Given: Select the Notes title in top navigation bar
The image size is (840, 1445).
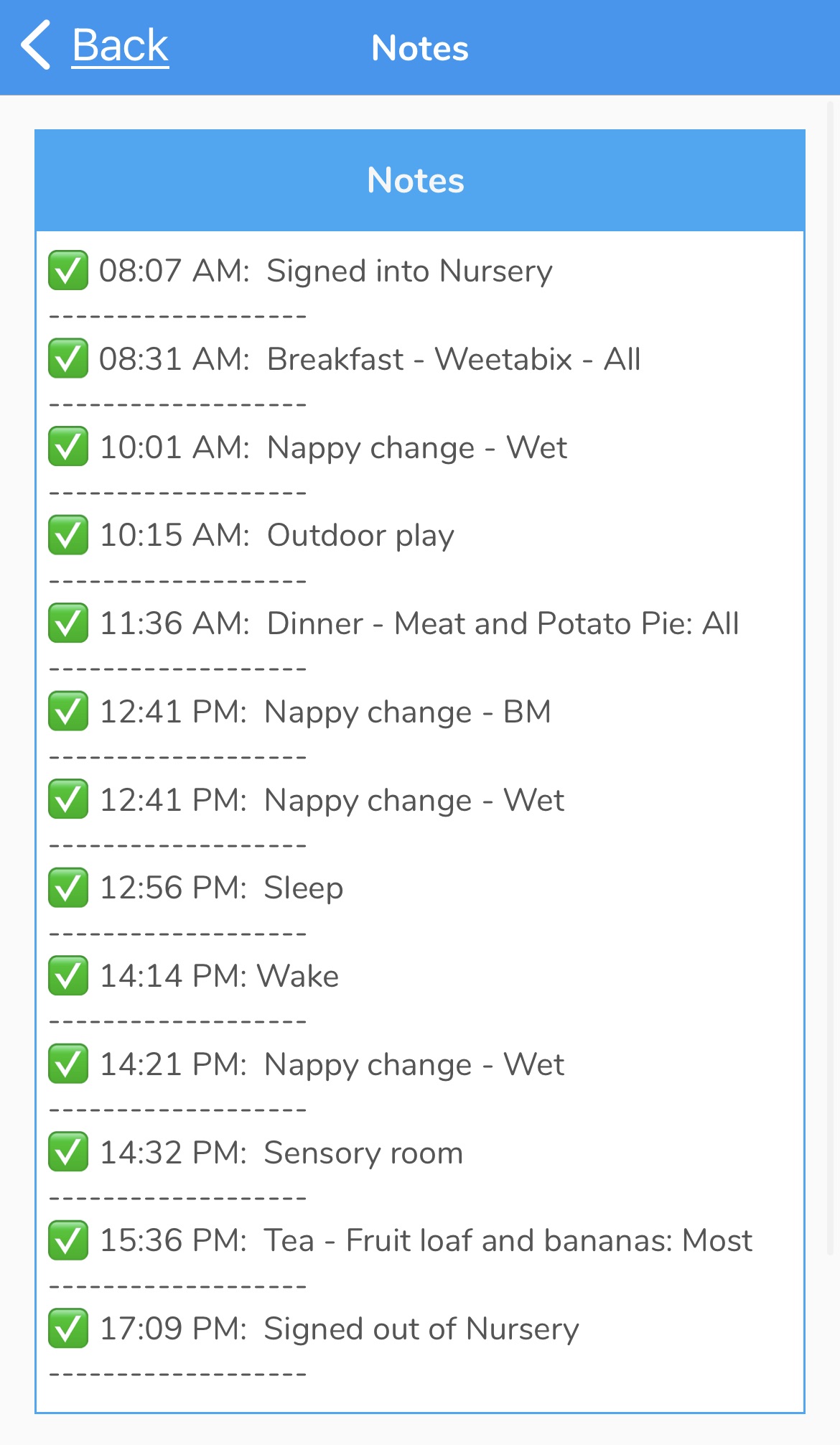Looking at the screenshot, I should pyautogui.click(x=420, y=48).
